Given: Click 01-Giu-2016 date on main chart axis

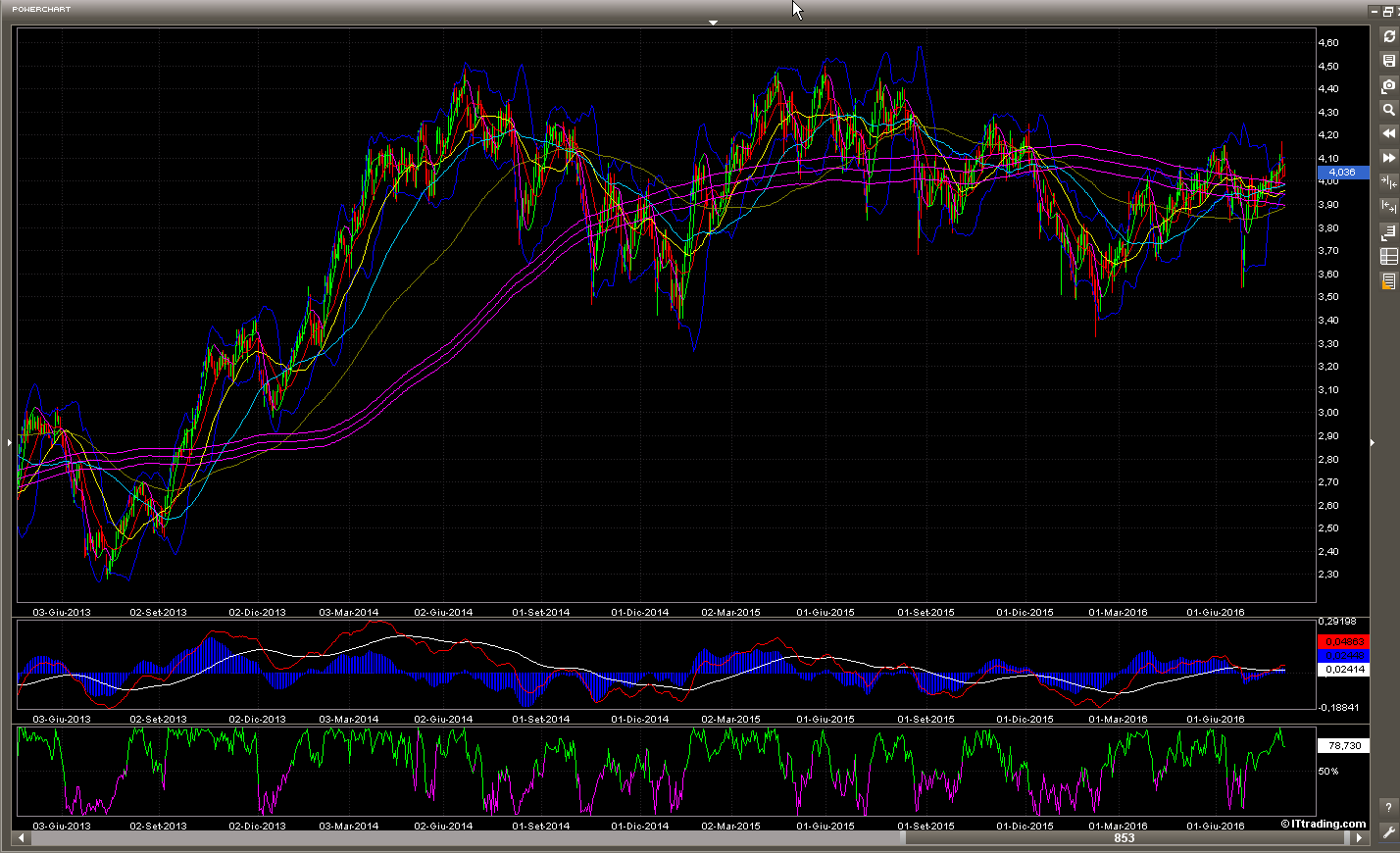Looking at the screenshot, I should (x=1216, y=613).
